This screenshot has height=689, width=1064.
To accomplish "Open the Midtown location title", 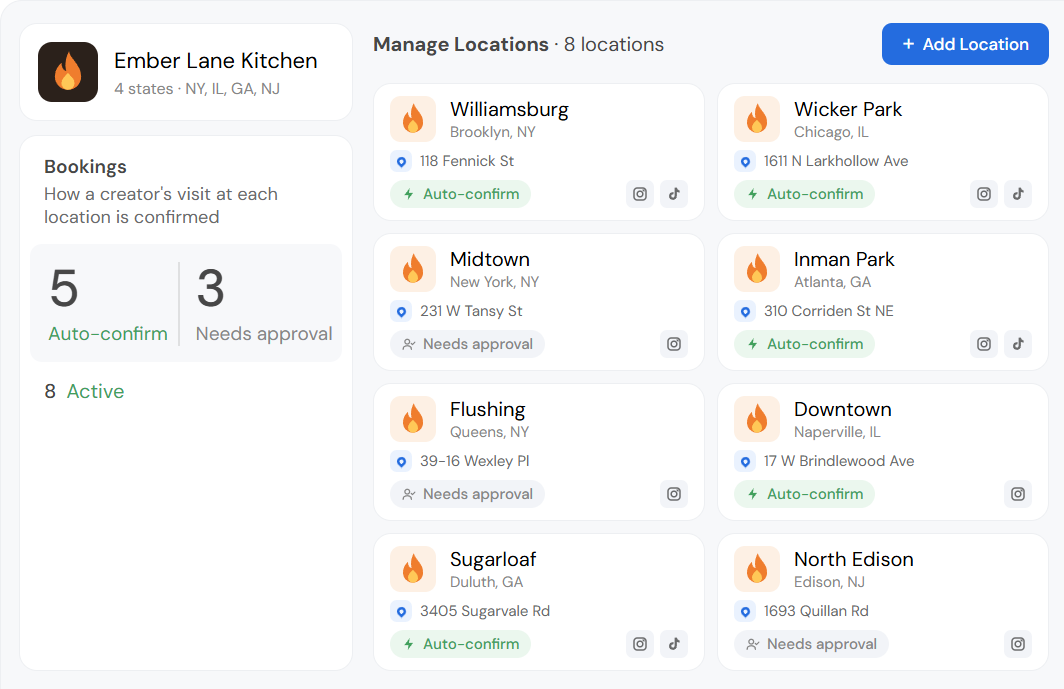I will pos(490,259).
